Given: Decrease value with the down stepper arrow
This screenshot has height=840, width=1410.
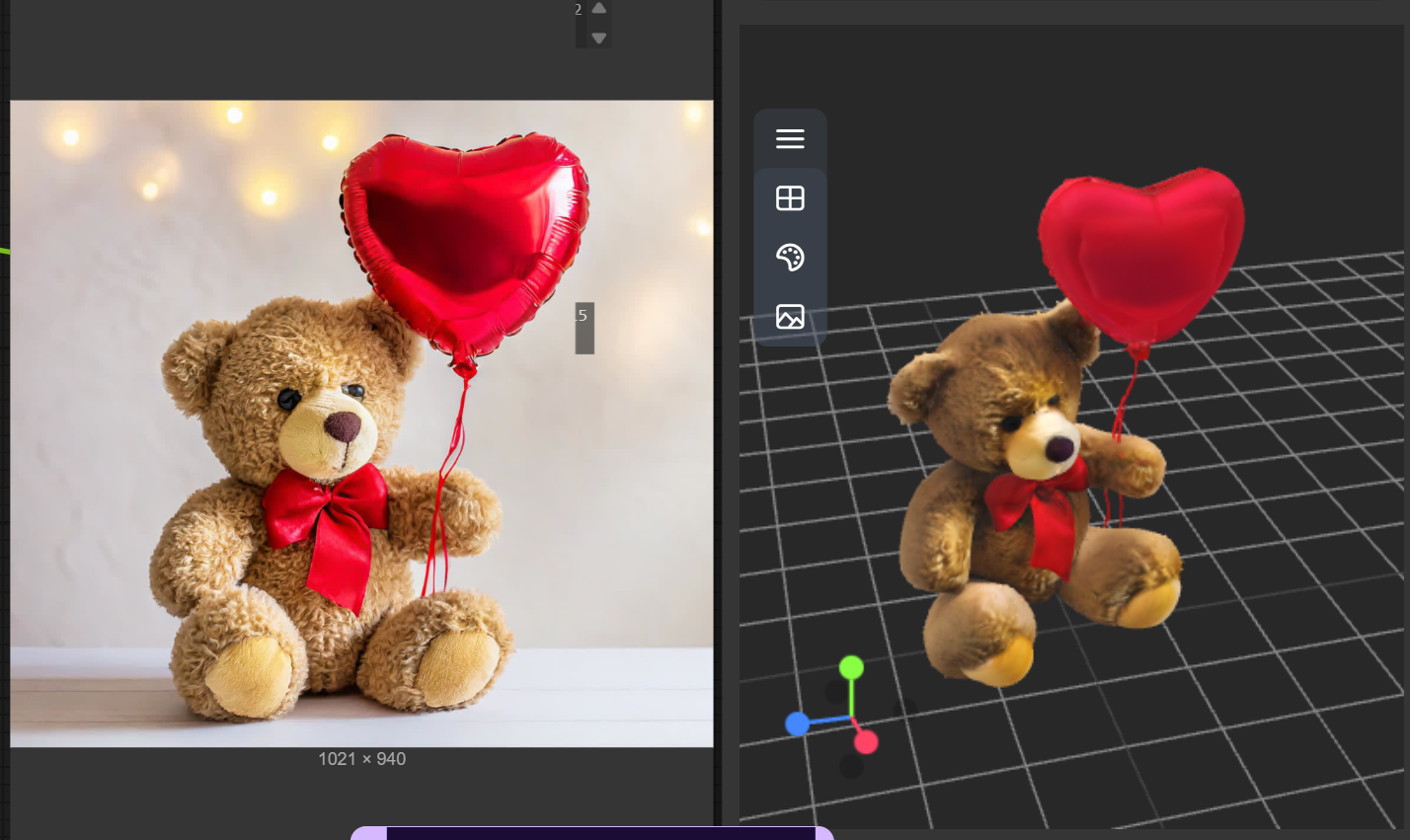Looking at the screenshot, I should 598,38.
